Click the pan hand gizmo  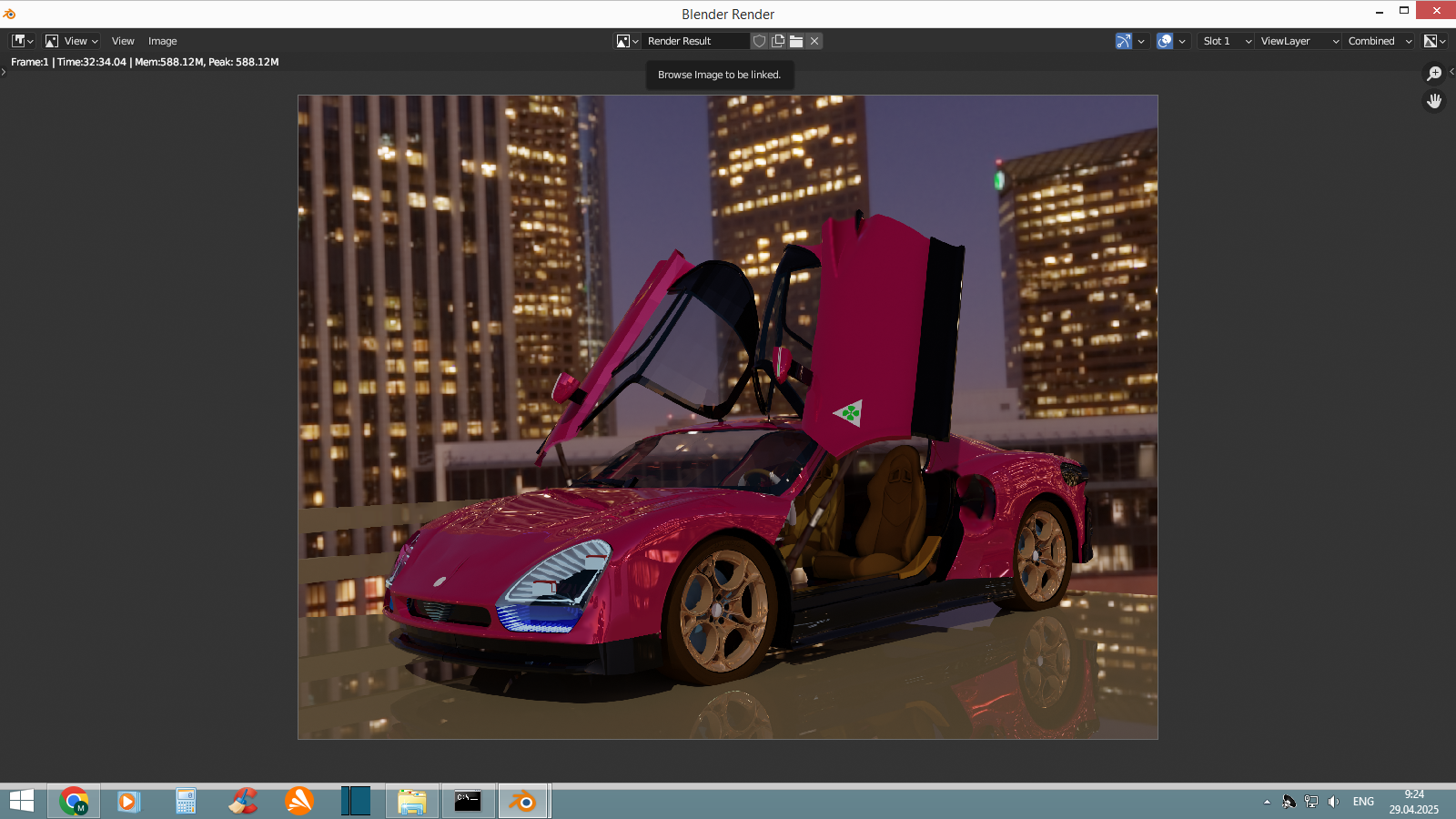tap(1434, 101)
